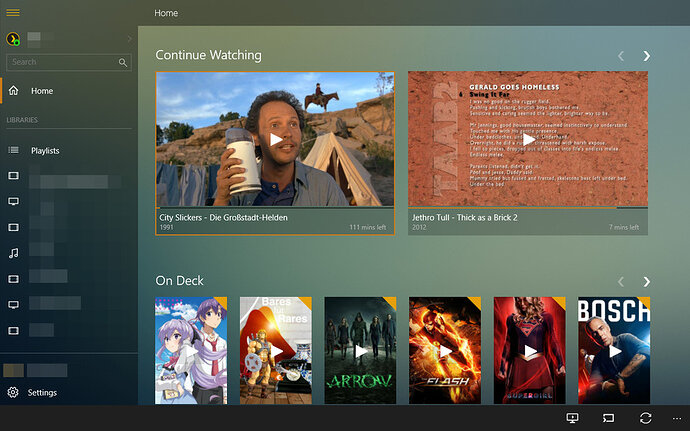Viewport: 690px width, 431px height.
Task: Click the Home page title in header
Action: 166,13
